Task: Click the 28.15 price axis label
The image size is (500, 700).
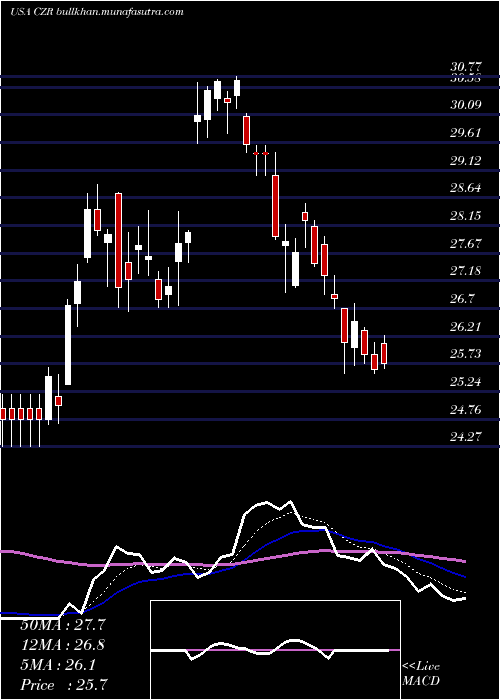Action: coord(466,216)
